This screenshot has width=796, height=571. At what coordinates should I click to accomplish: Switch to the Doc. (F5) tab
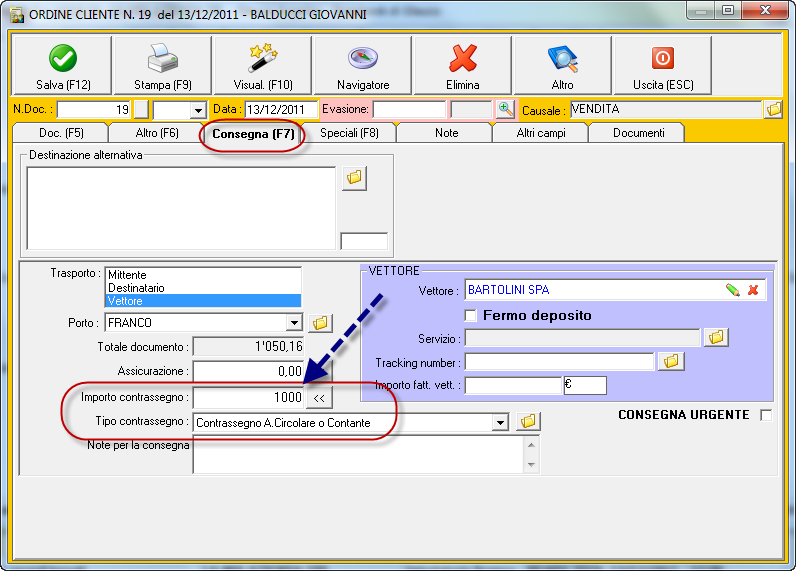click(x=61, y=133)
